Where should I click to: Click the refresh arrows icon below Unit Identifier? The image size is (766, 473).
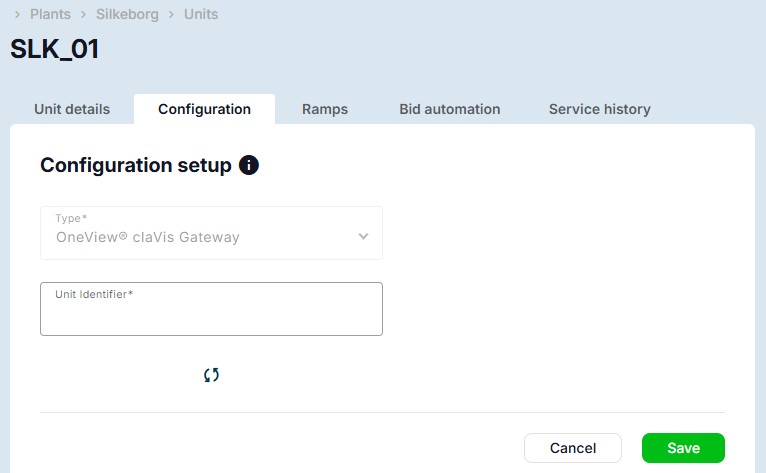tap(211, 375)
